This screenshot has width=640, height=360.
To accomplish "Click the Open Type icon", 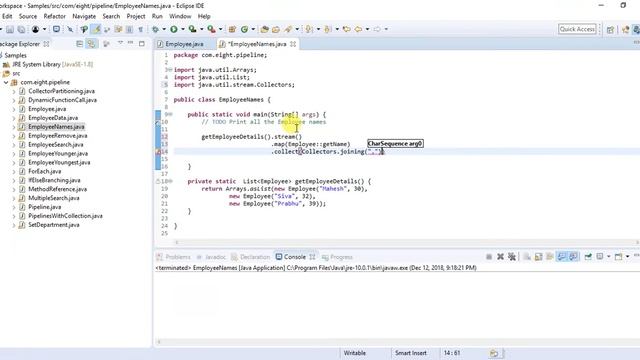I will [264, 29].
